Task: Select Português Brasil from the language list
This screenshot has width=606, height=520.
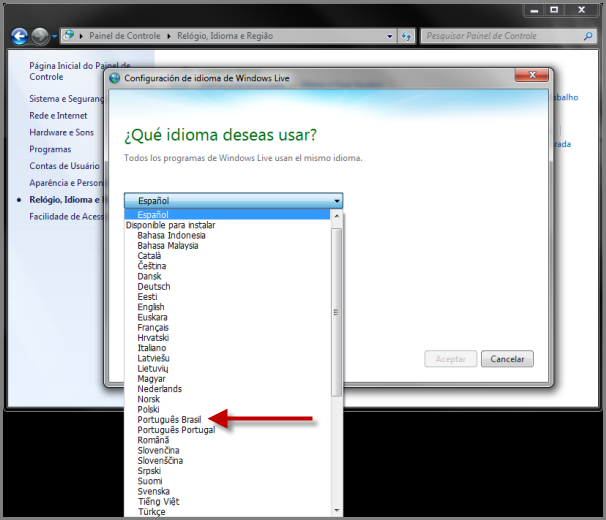Action: point(169,420)
